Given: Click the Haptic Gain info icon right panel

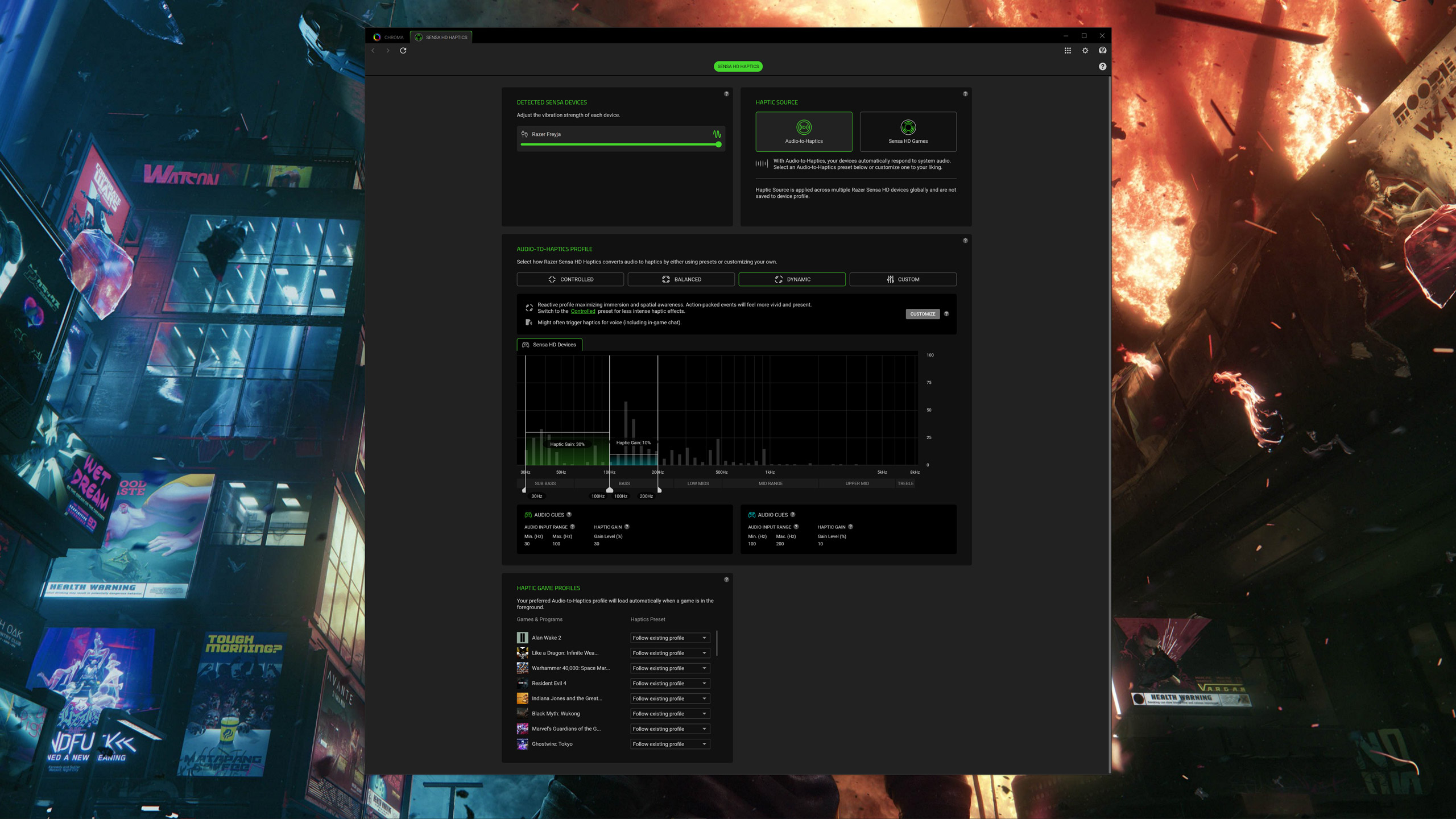Looking at the screenshot, I should pyautogui.click(x=849, y=527).
